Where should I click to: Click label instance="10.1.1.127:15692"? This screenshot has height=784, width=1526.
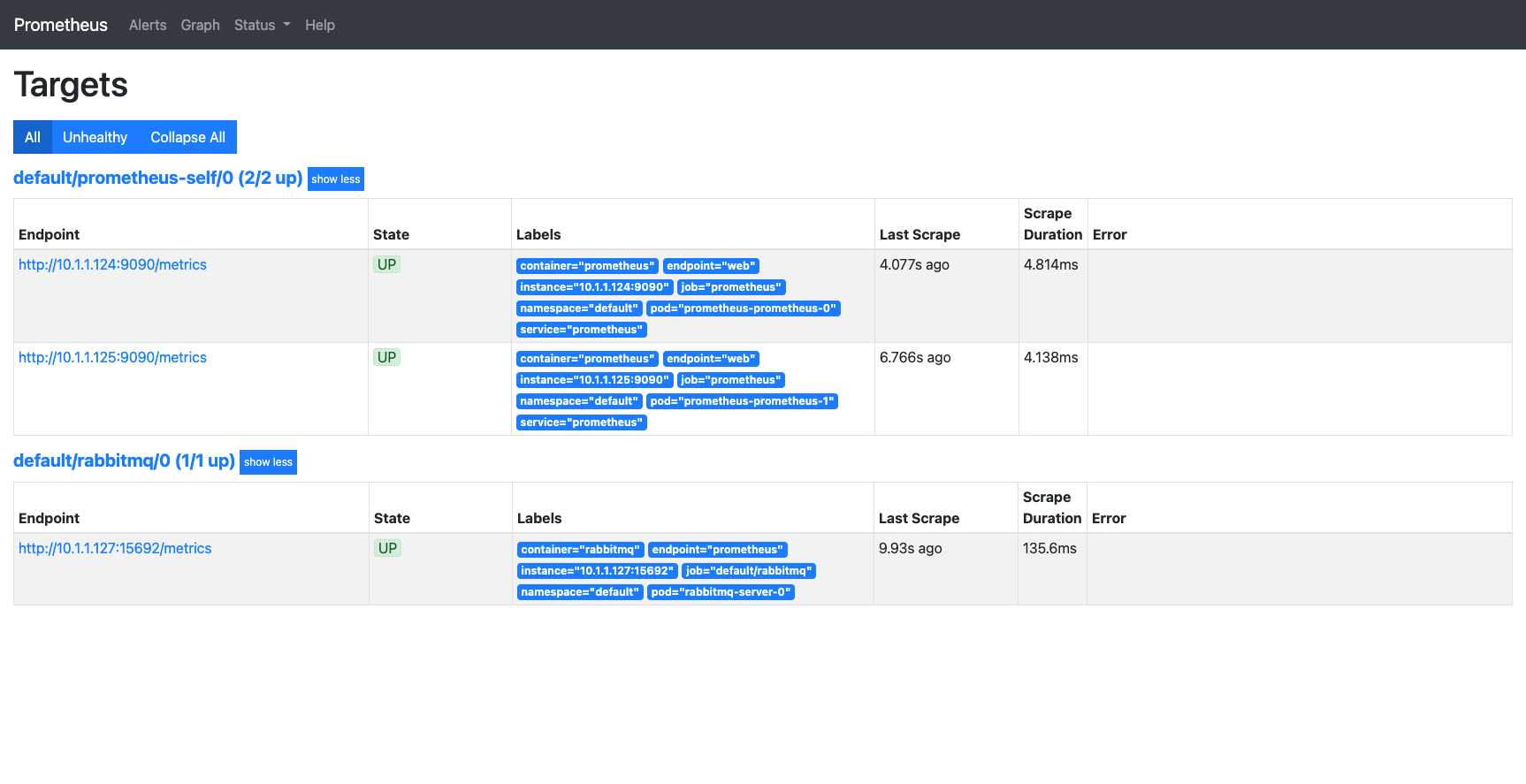click(598, 571)
